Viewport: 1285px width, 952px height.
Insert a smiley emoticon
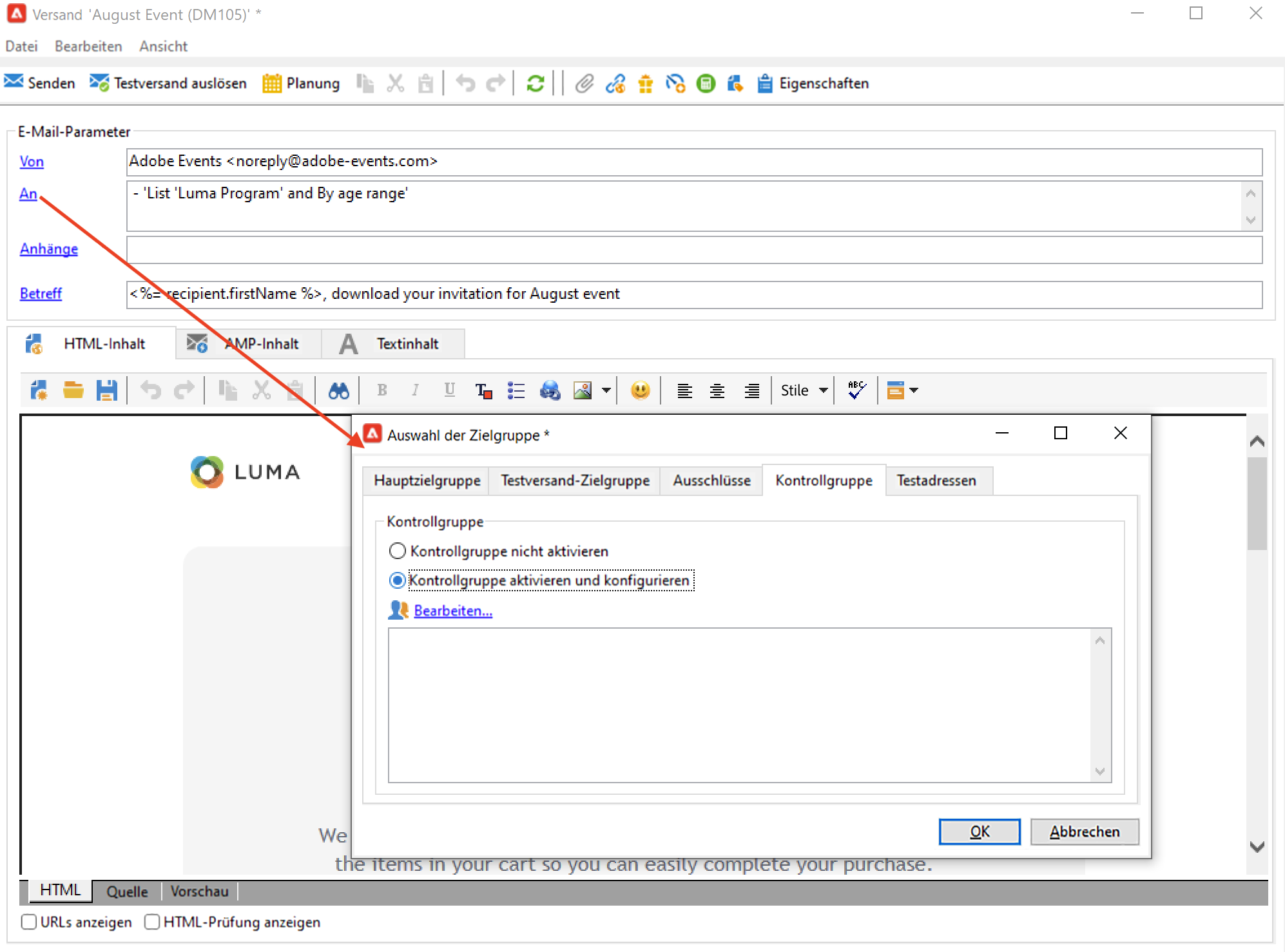point(640,390)
